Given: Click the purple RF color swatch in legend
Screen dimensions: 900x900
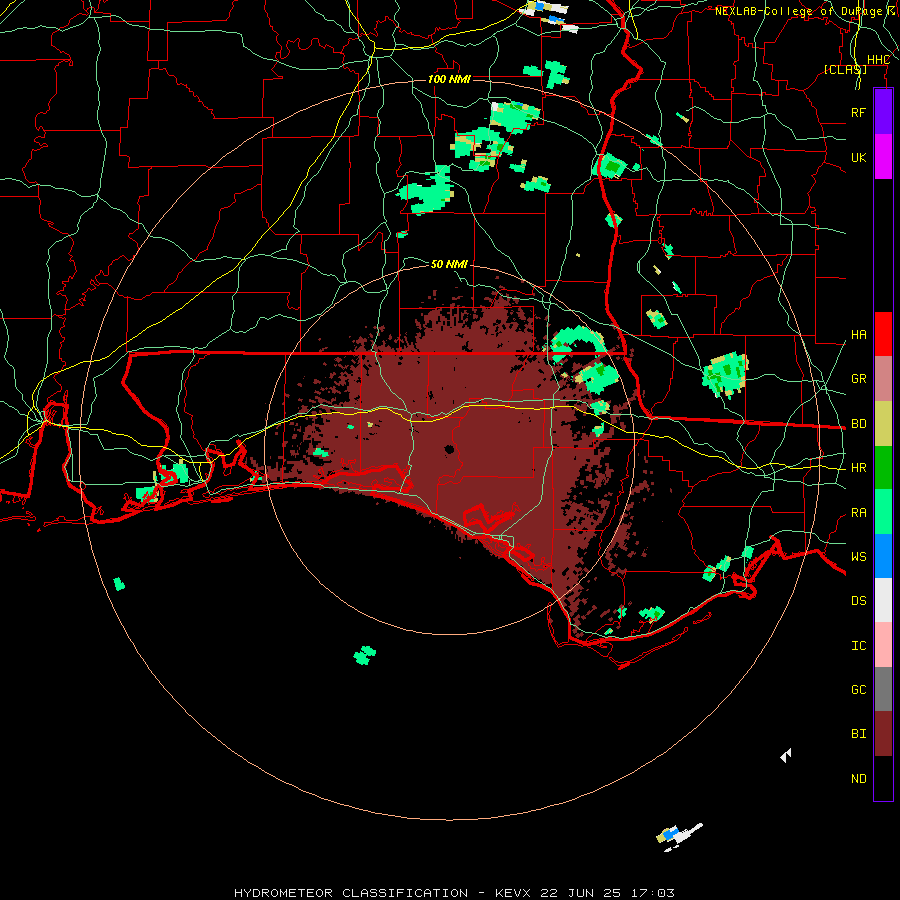Looking at the screenshot, I should click(883, 112).
